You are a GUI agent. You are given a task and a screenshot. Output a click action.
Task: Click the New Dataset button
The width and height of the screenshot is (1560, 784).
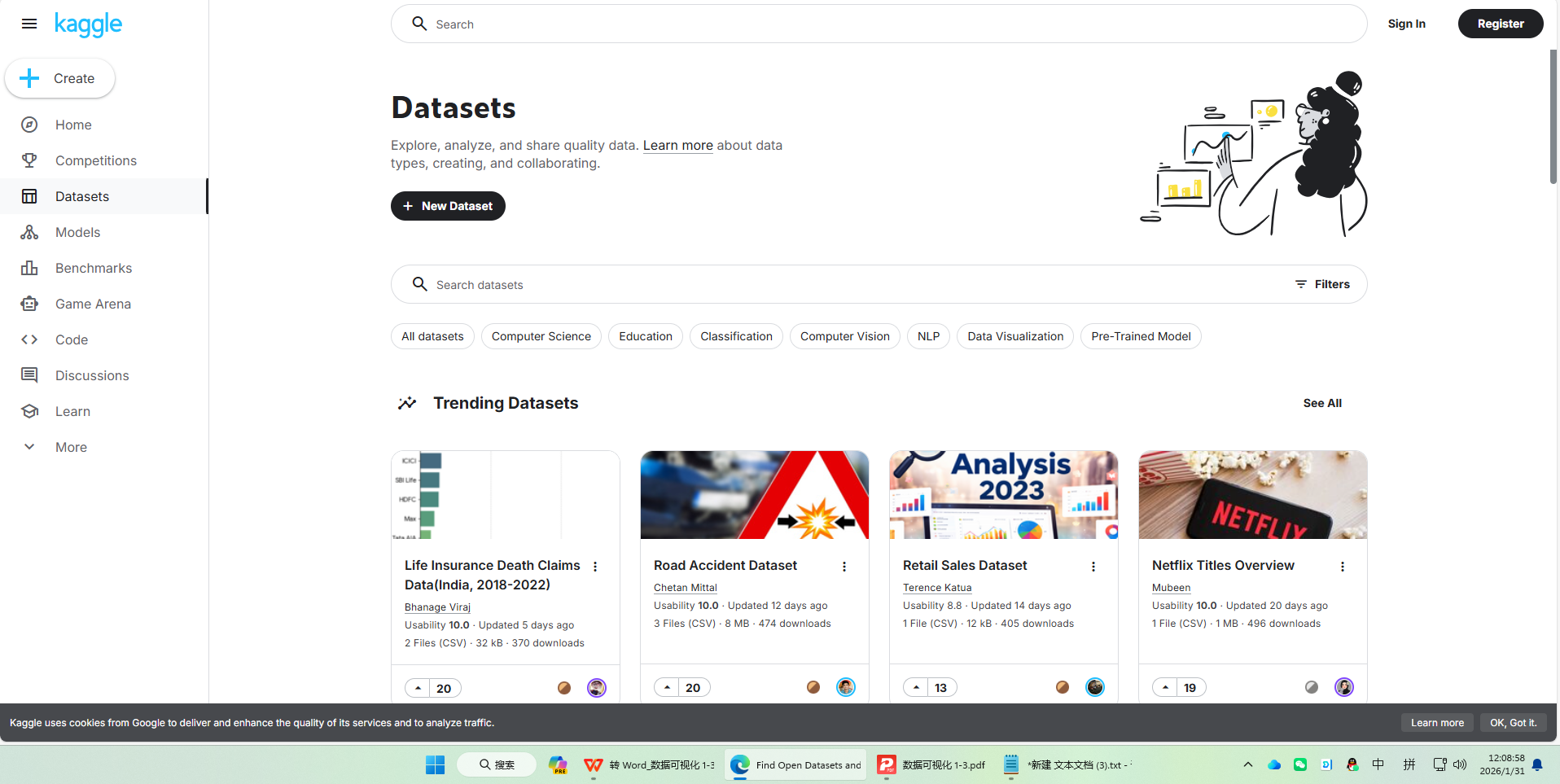click(x=448, y=206)
